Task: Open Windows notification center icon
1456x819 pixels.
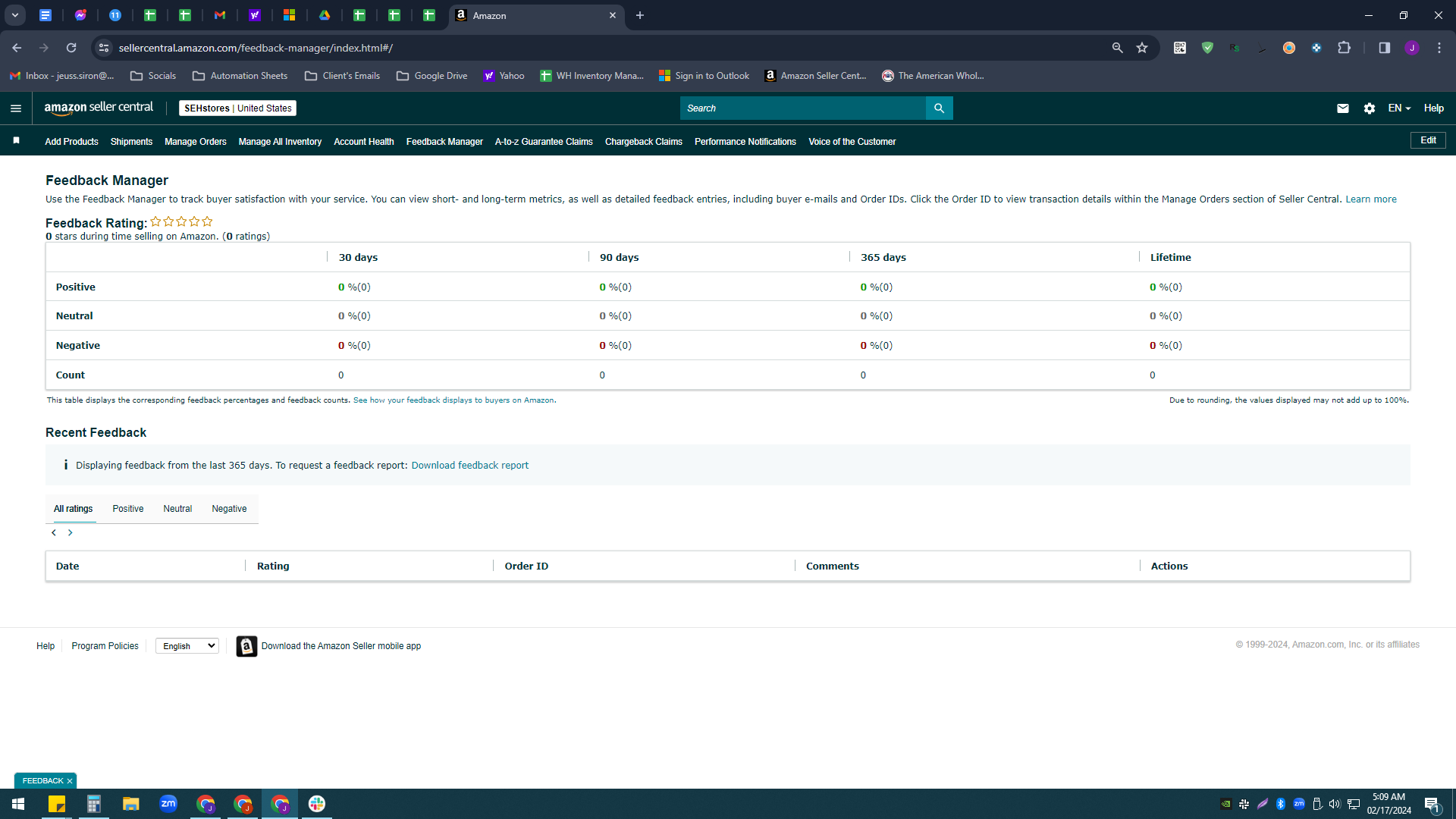Action: 1432,804
